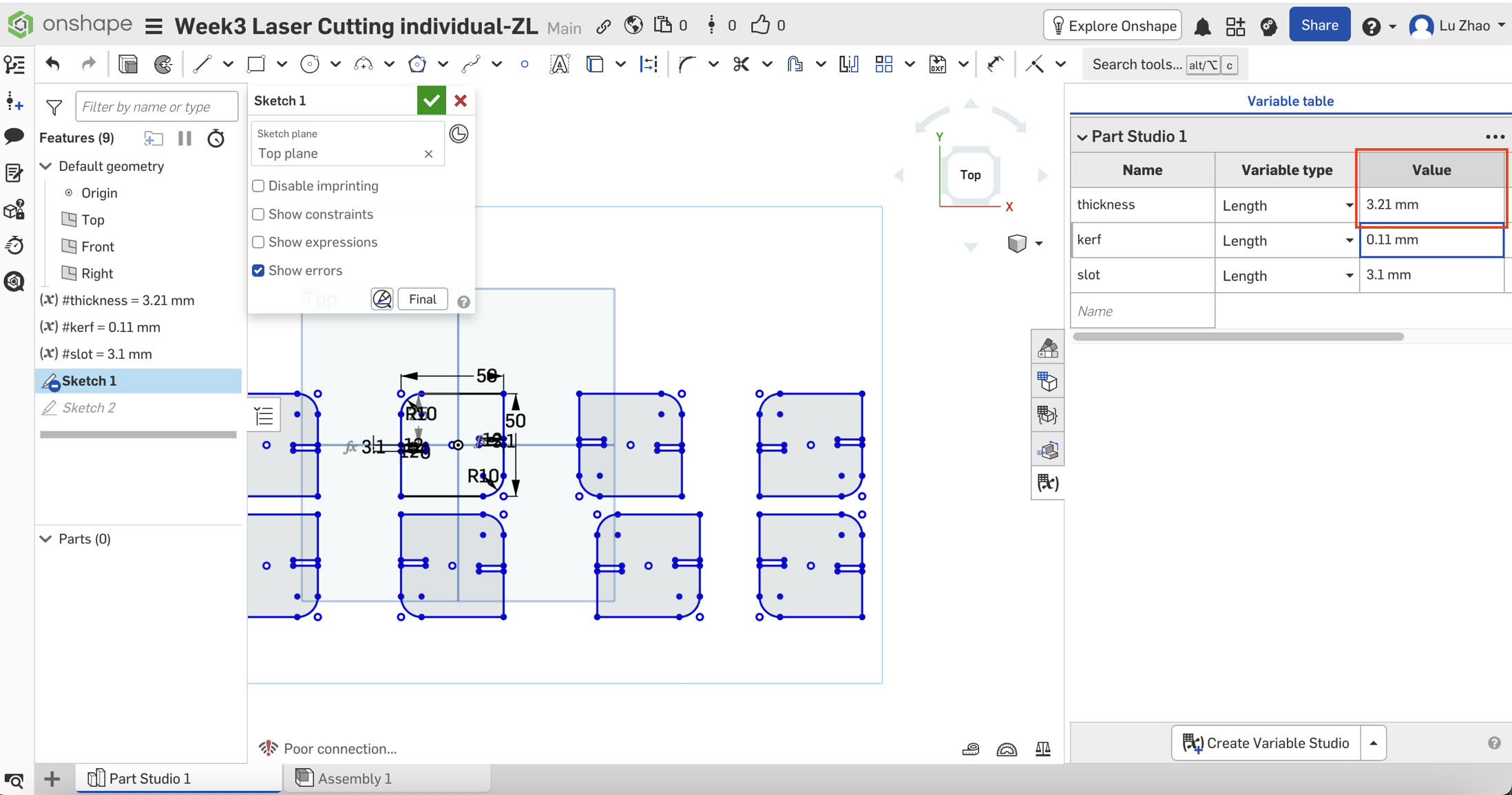Open the variable table side icon

(1047, 483)
